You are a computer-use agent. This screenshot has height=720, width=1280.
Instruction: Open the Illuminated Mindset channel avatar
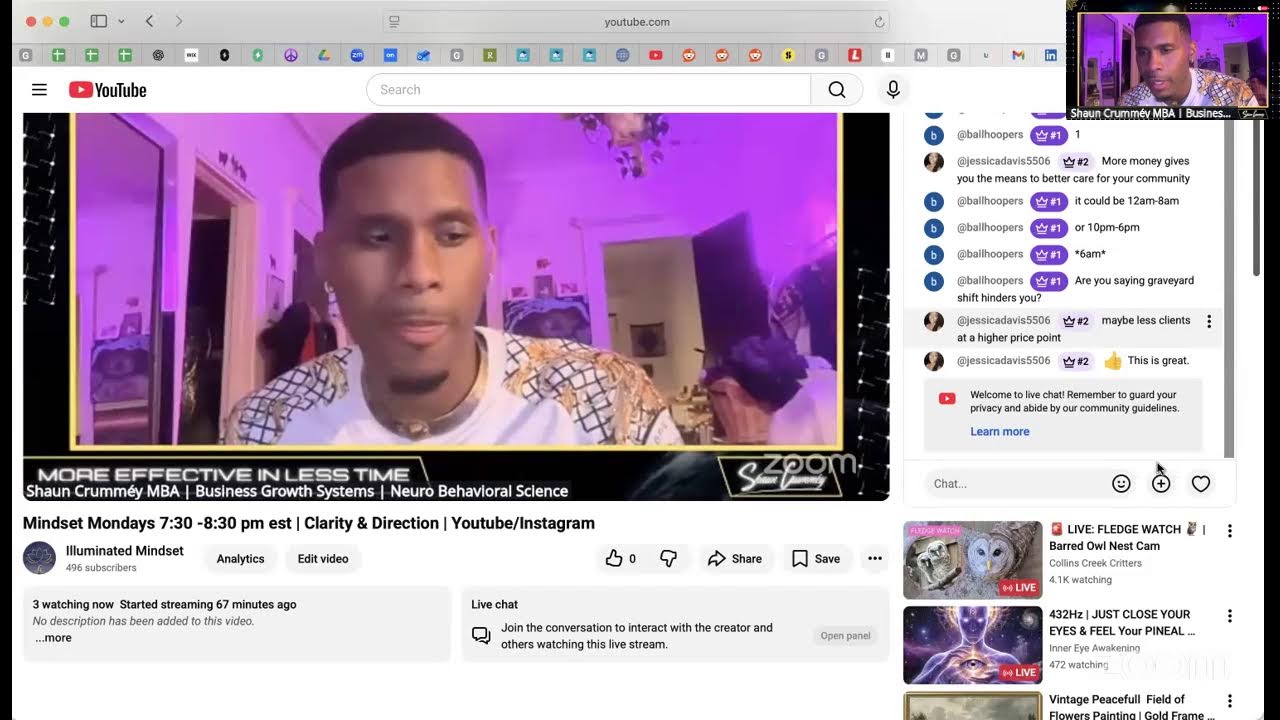point(39,558)
